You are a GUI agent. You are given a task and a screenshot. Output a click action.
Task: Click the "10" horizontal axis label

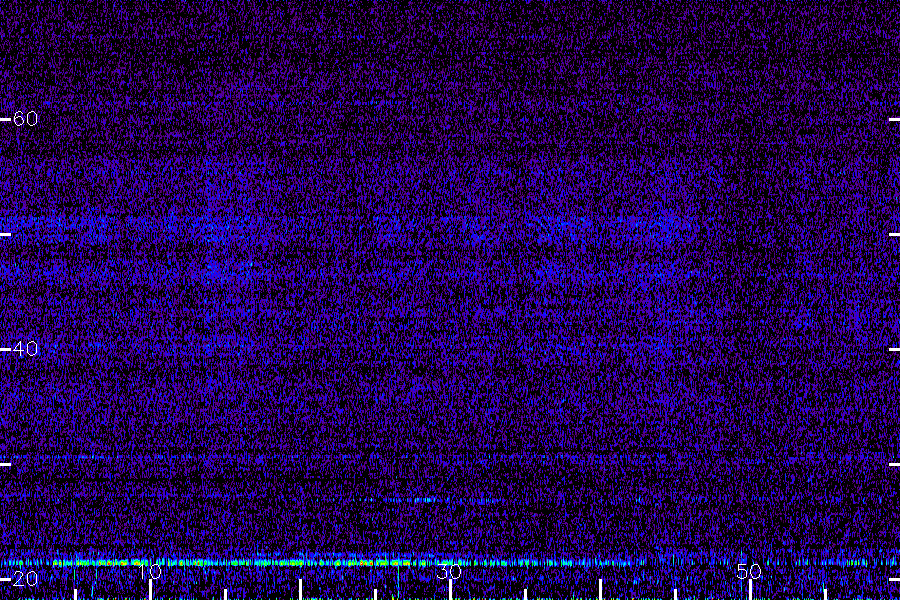149,571
